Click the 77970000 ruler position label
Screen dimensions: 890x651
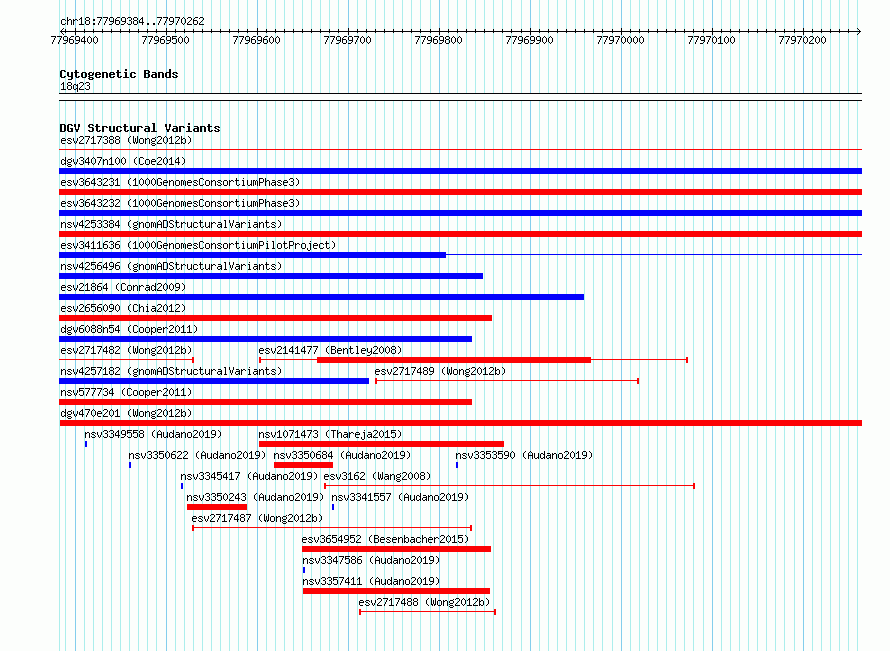(x=620, y=40)
